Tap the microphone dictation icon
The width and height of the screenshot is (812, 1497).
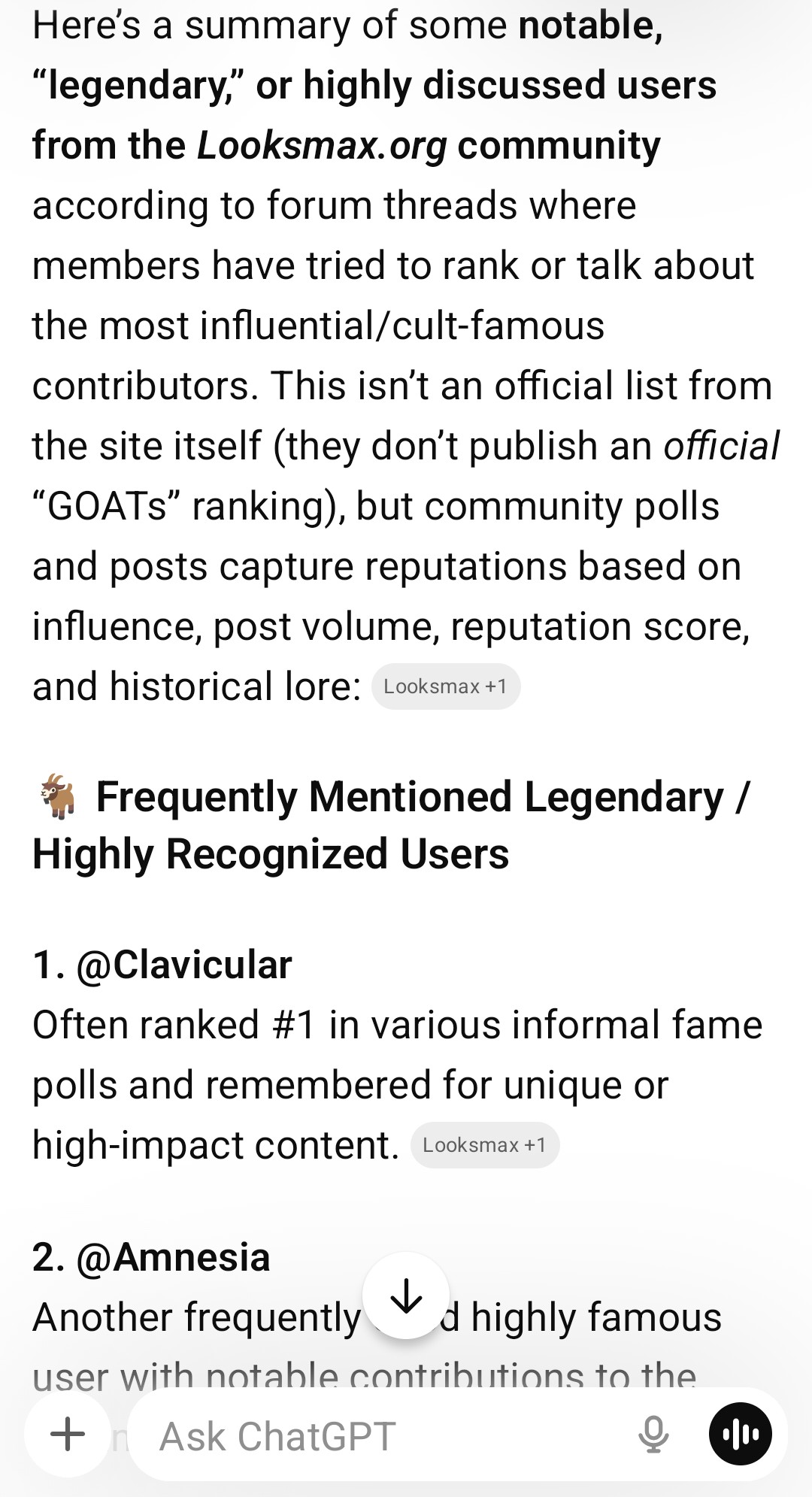pyautogui.click(x=653, y=1434)
